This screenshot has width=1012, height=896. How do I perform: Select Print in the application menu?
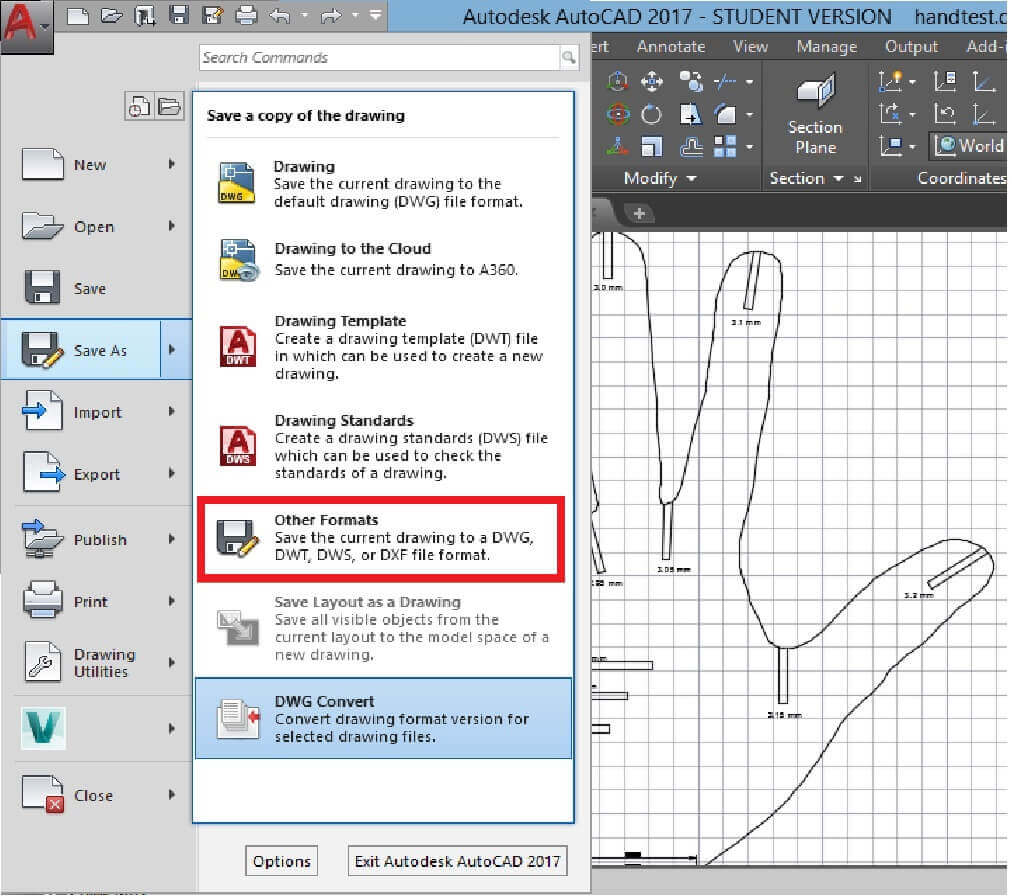97,601
